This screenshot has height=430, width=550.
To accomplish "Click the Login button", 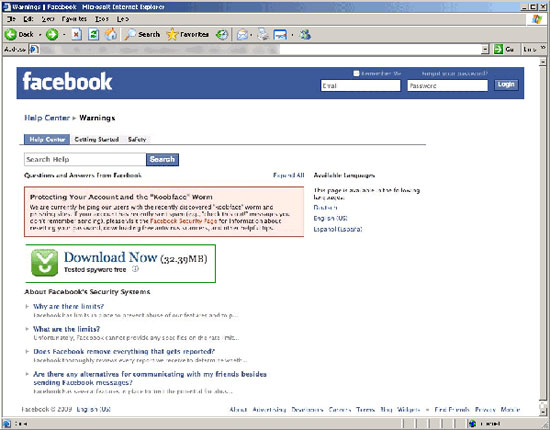I will 506,85.
